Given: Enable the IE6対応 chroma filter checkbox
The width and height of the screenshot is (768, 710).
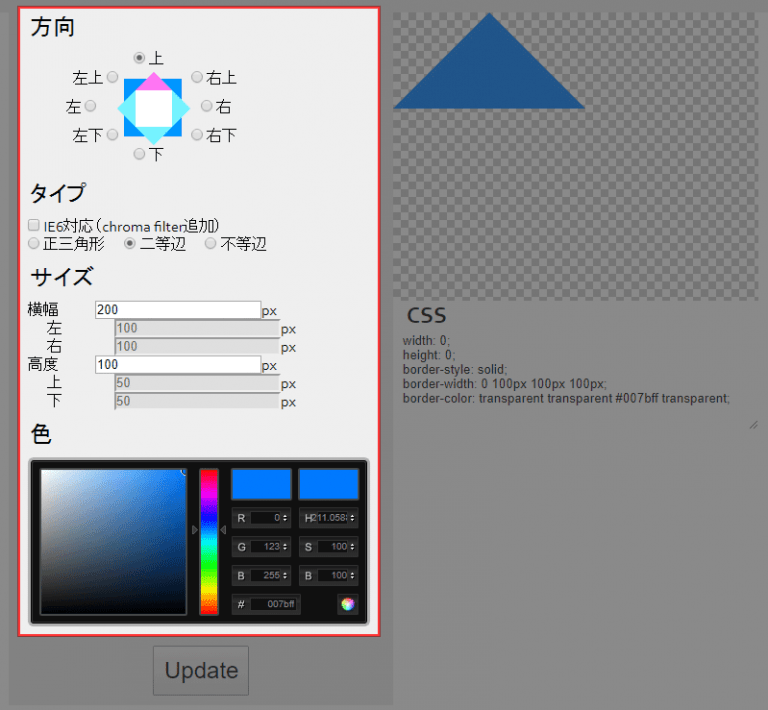Looking at the screenshot, I should pos(34,226).
